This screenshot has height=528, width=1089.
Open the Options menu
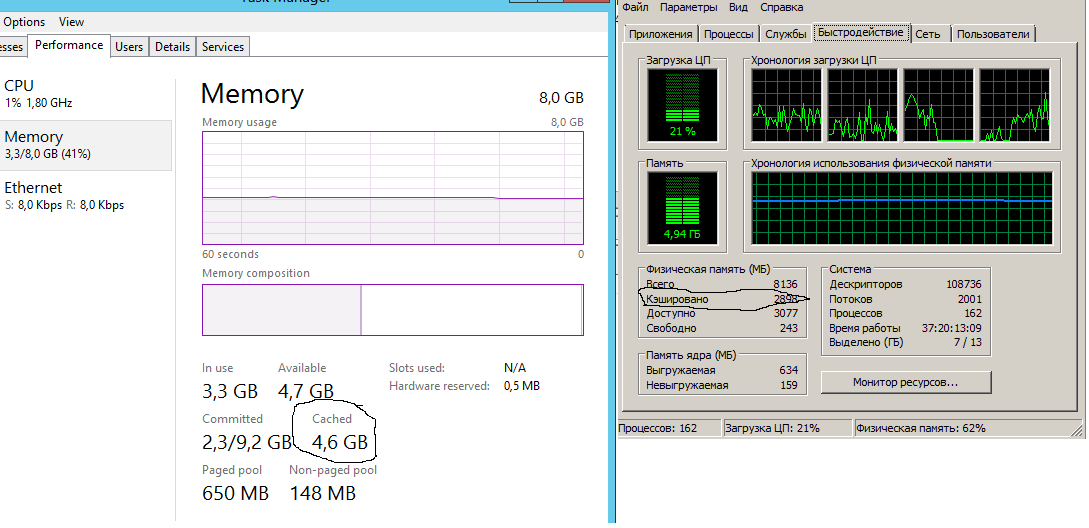pos(24,21)
